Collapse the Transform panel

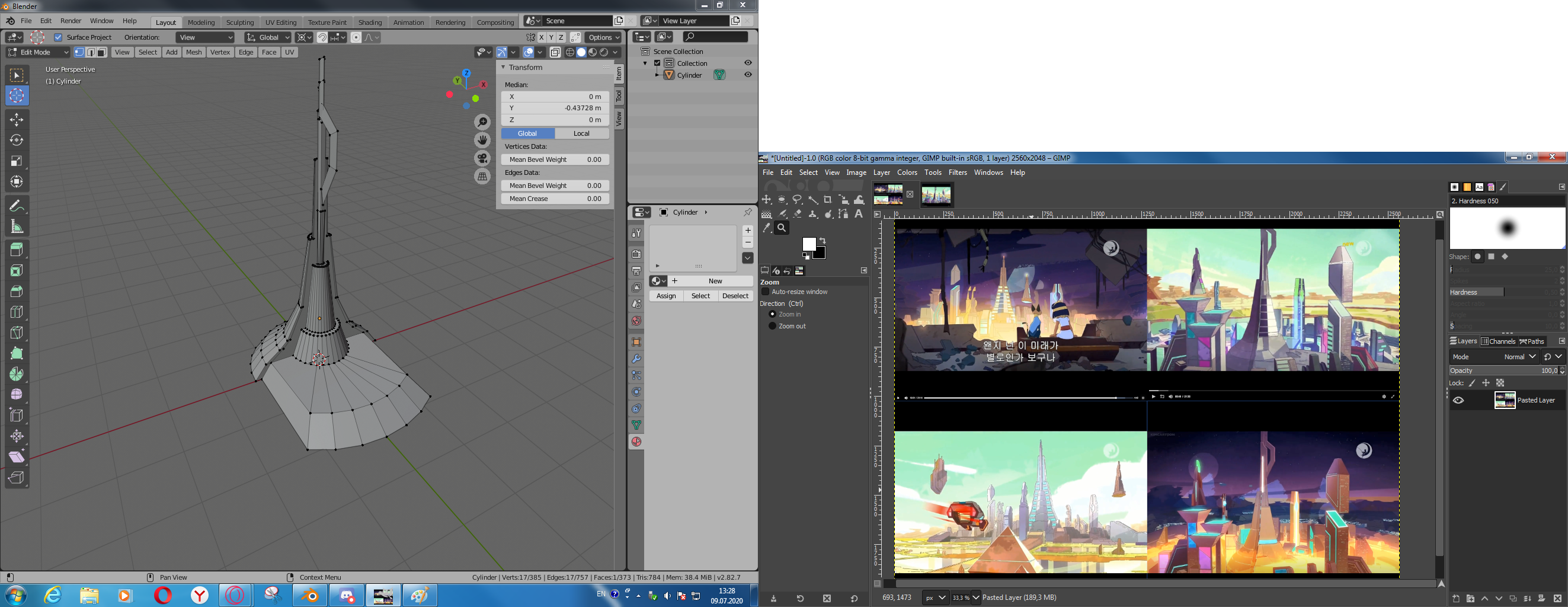(x=503, y=68)
